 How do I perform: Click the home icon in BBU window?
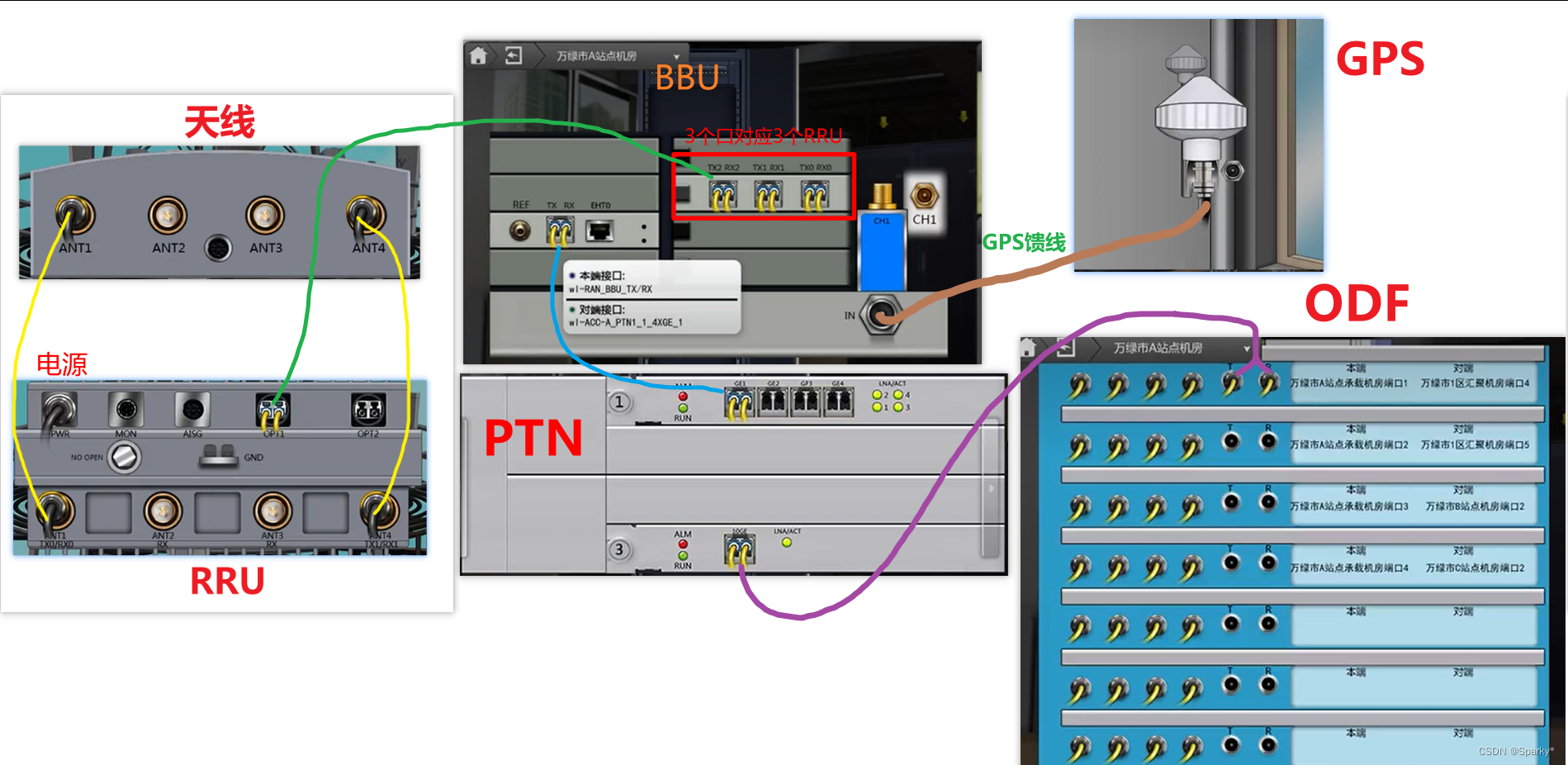pyautogui.click(x=478, y=55)
